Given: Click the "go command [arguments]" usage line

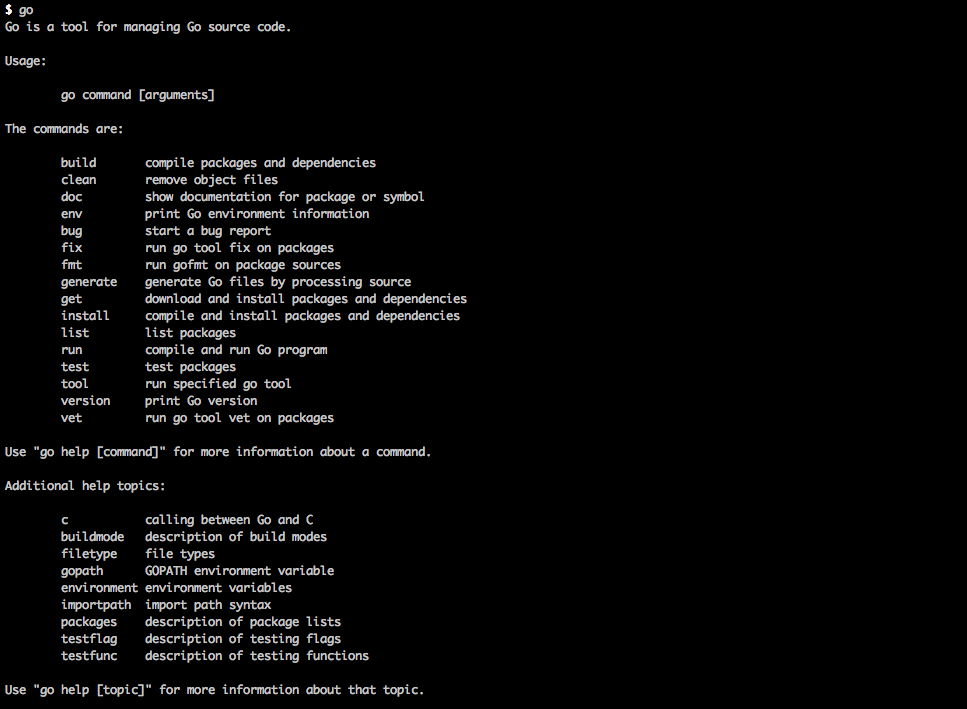Looking at the screenshot, I should click(x=137, y=95).
